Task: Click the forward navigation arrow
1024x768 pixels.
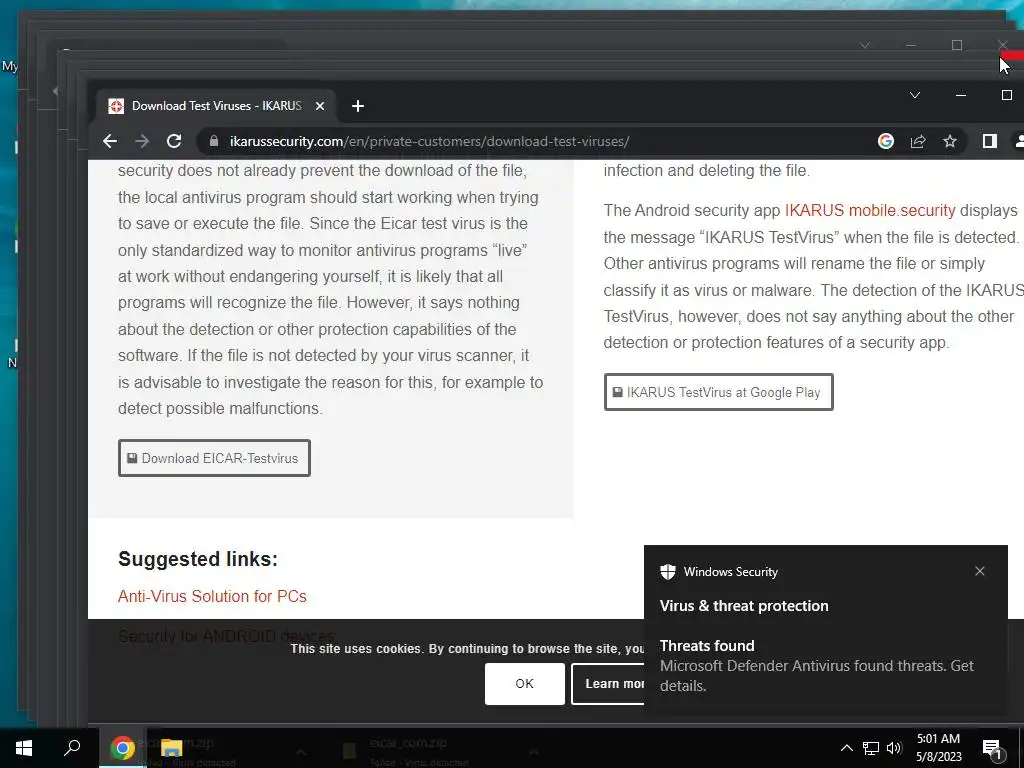Action: pos(142,141)
